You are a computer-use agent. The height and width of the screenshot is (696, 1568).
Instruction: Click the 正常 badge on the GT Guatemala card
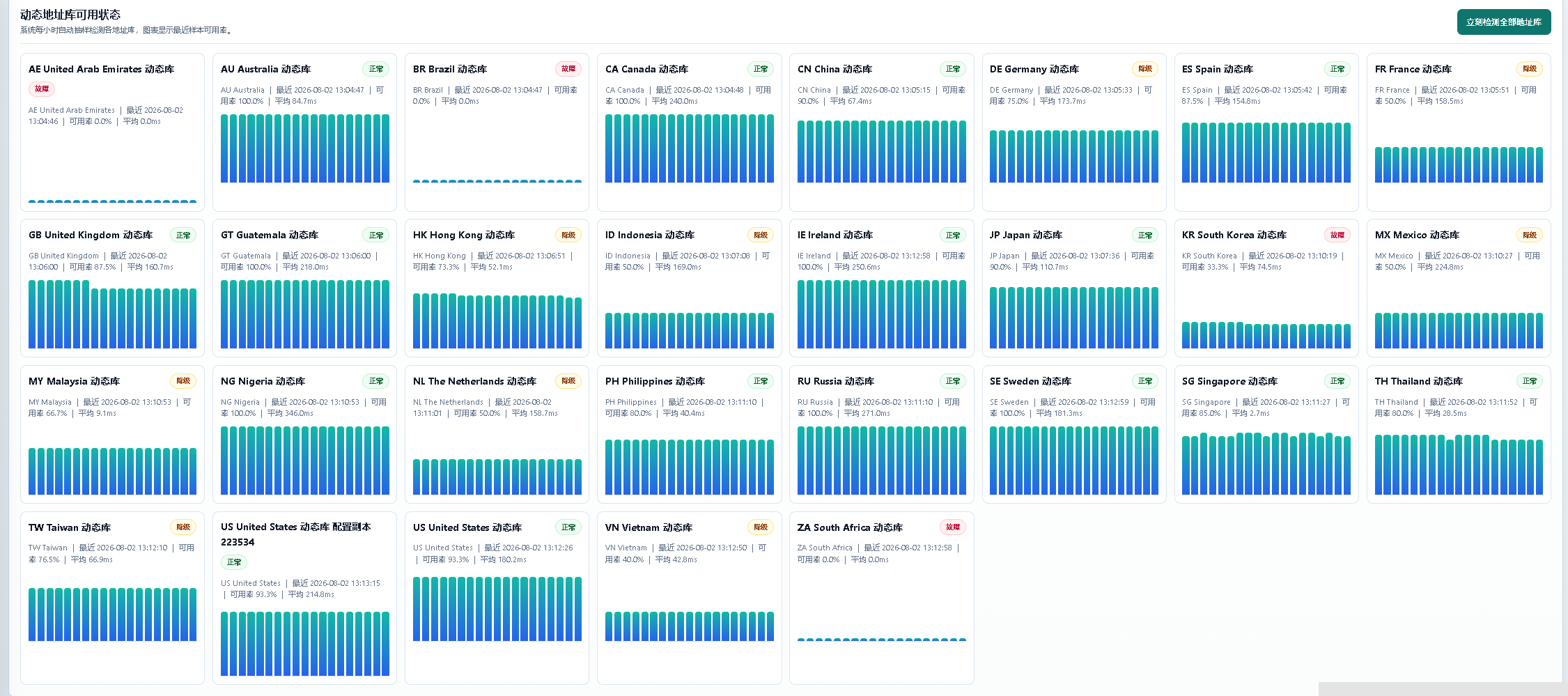click(376, 235)
